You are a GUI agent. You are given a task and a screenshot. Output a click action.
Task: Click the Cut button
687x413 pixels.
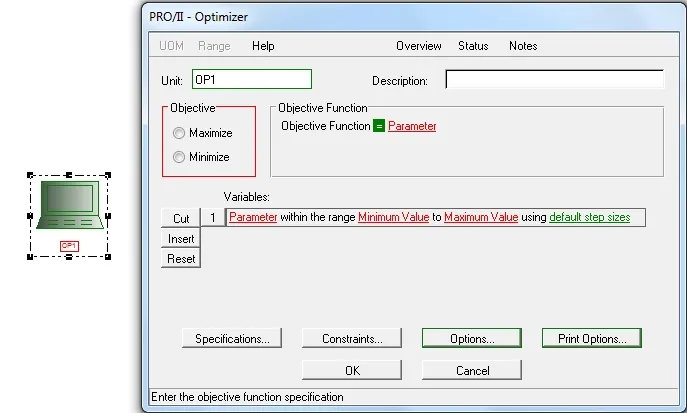pyautogui.click(x=181, y=218)
